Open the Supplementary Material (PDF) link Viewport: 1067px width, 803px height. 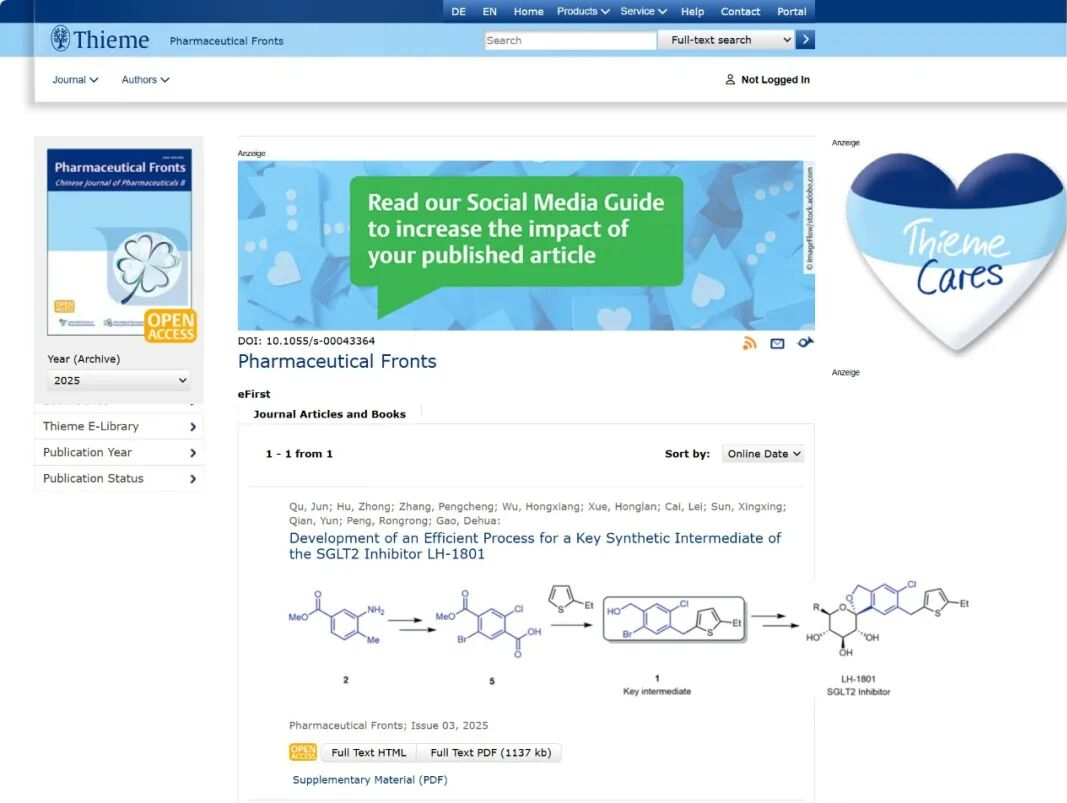pos(369,780)
